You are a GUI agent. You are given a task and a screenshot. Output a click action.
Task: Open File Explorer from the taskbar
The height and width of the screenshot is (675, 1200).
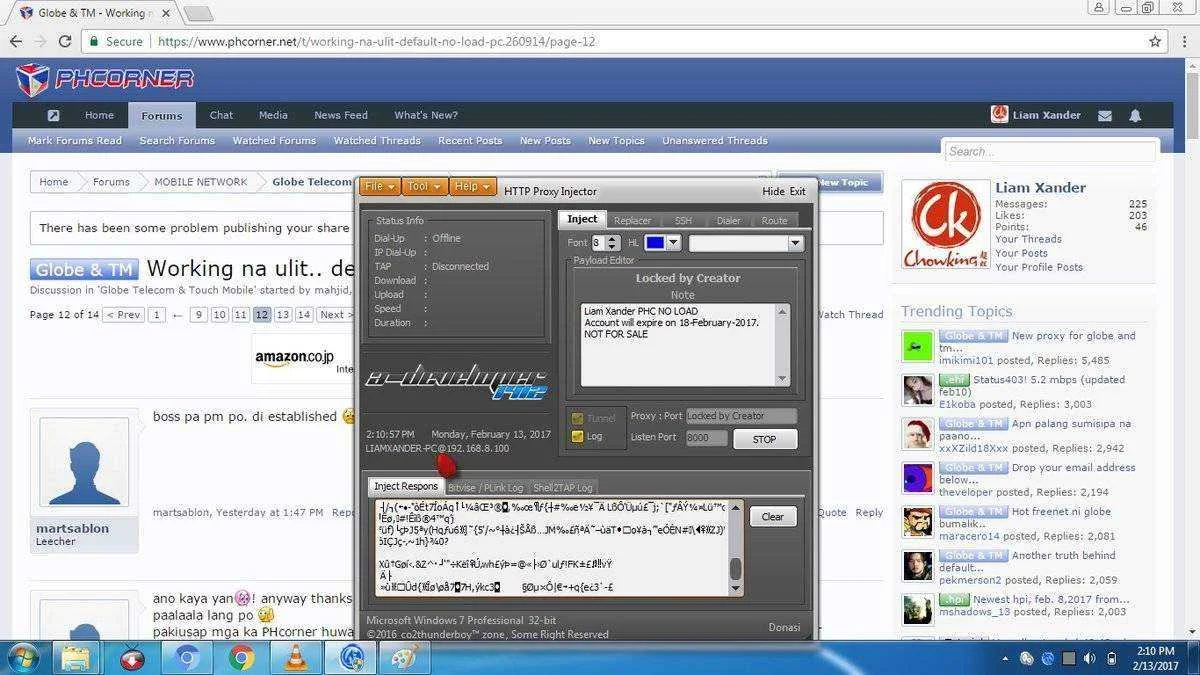(x=77, y=658)
